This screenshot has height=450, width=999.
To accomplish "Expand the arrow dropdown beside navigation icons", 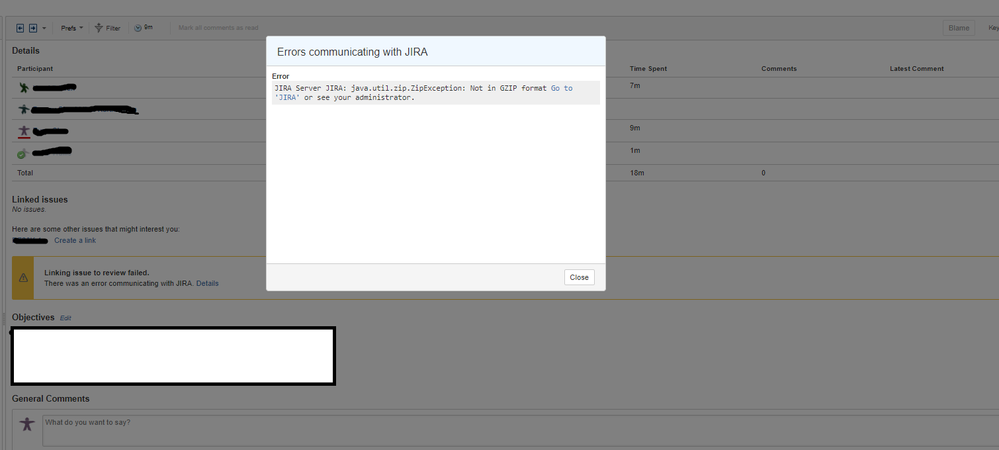I will point(44,28).
